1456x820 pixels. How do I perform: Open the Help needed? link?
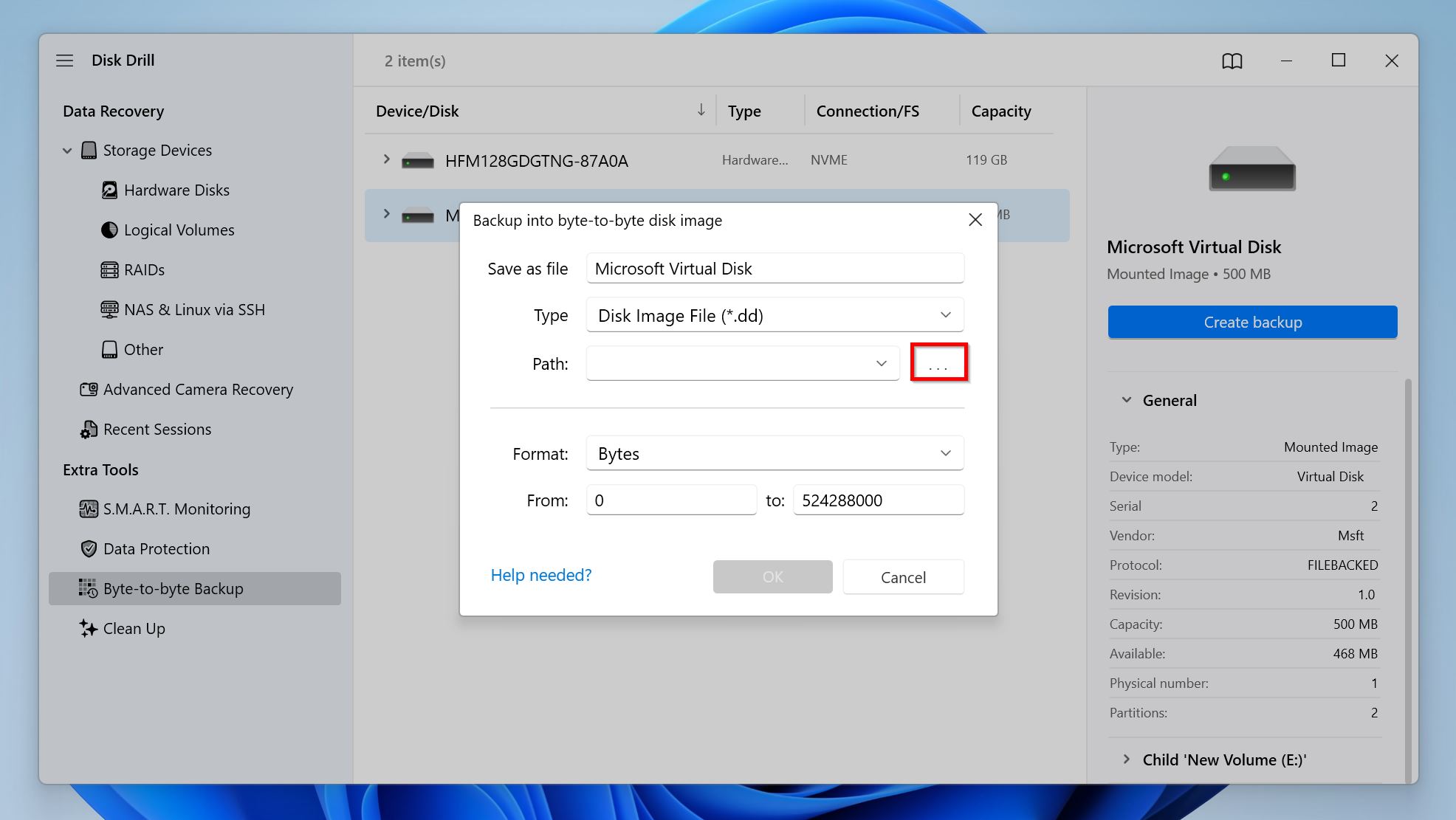coord(541,575)
